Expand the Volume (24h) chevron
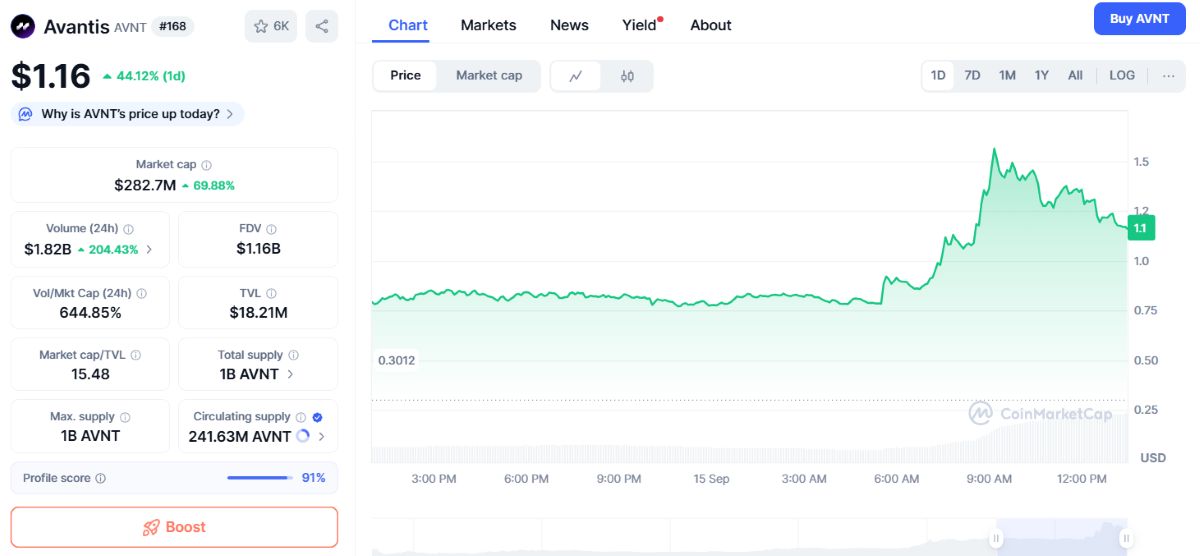1200x556 pixels. tap(149, 249)
